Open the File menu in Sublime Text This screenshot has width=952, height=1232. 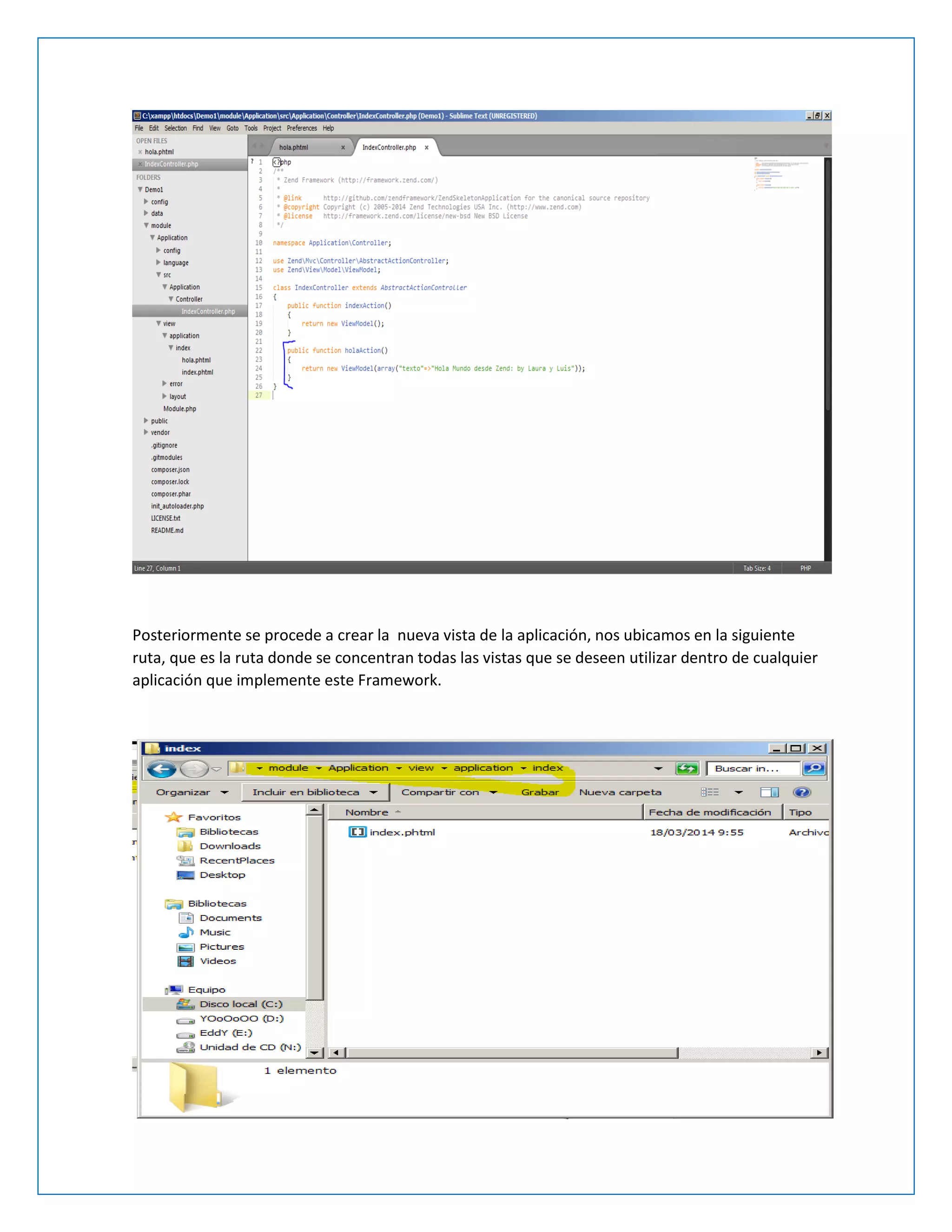139,128
